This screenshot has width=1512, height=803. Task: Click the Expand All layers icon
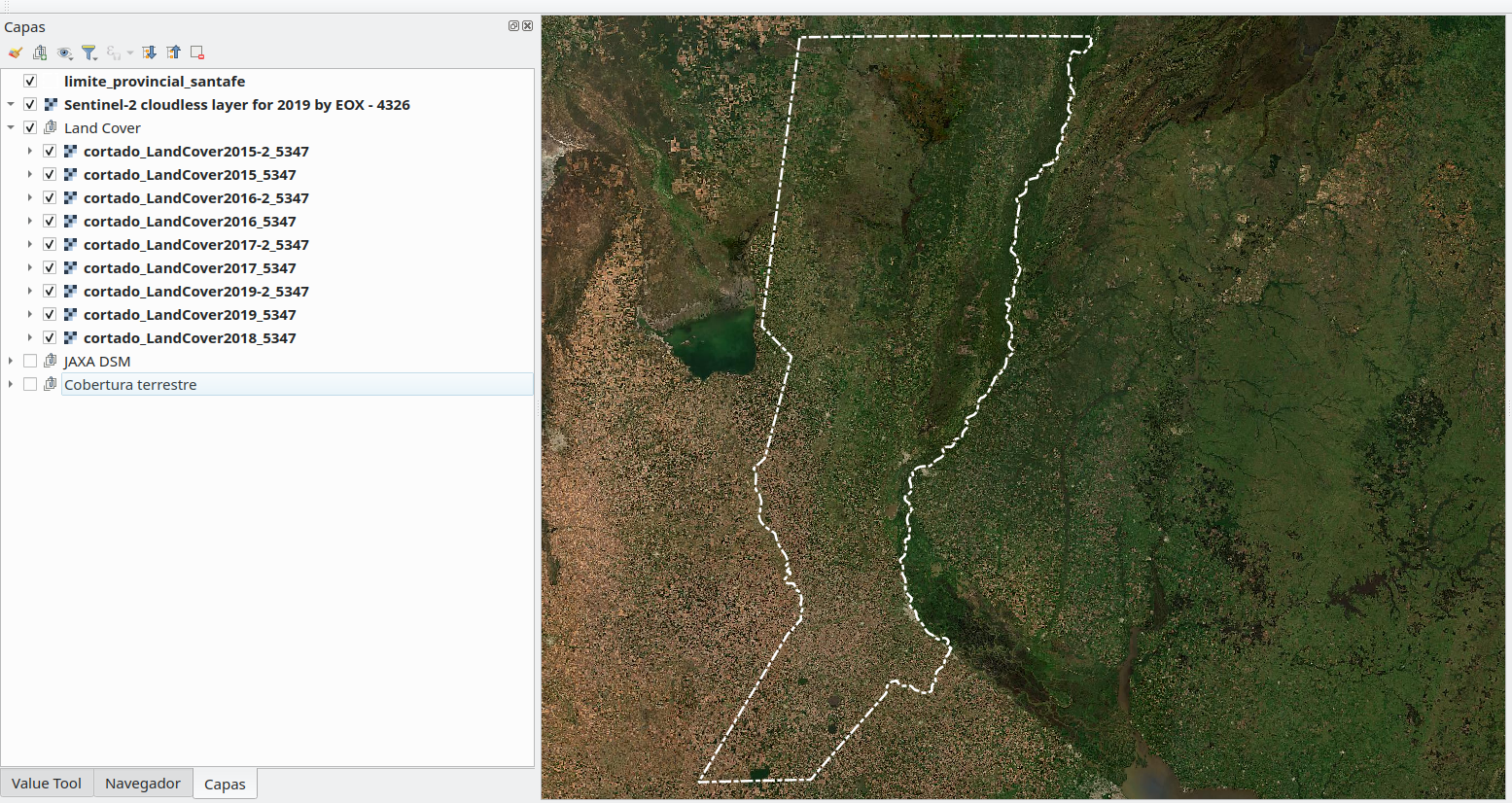[x=149, y=52]
